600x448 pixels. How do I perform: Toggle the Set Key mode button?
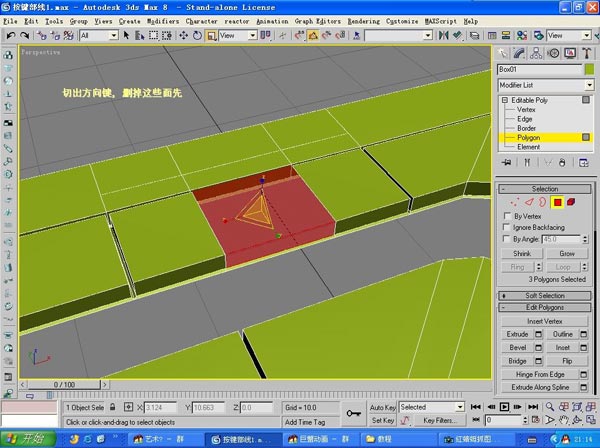[x=382, y=420]
